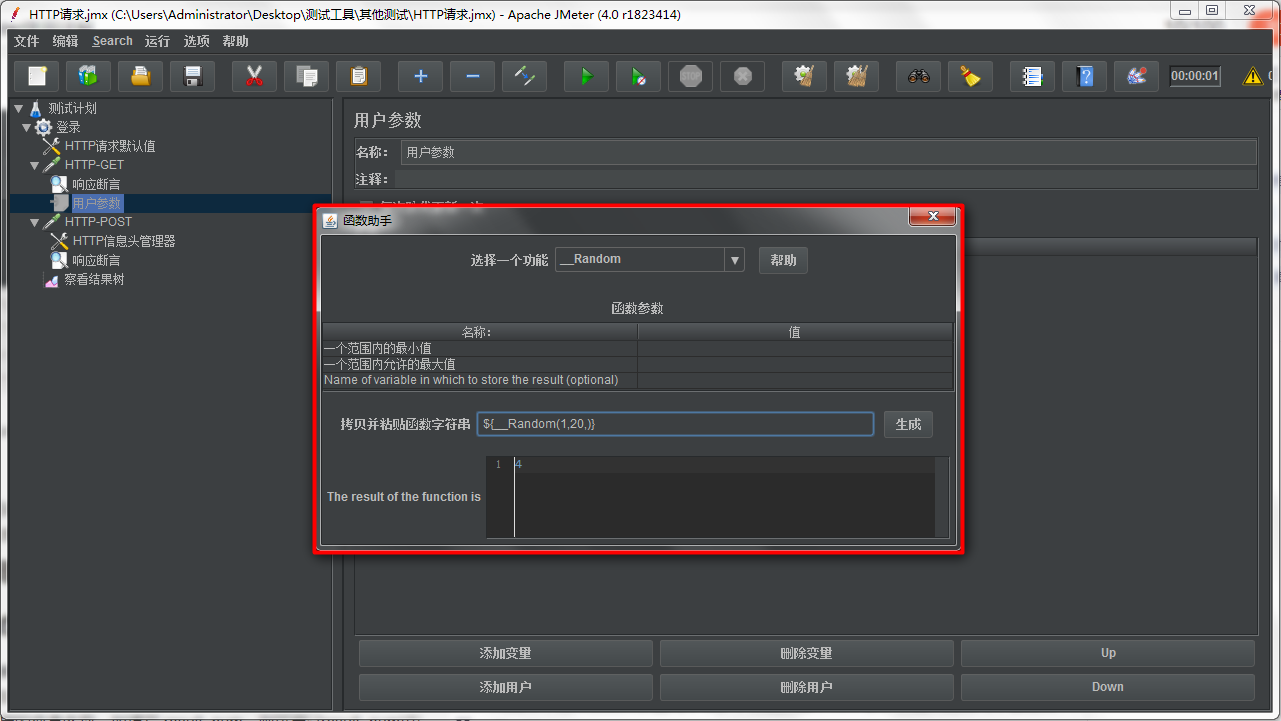Click the New test plan toolbar icon
The height and width of the screenshot is (721, 1281).
[37, 76]
